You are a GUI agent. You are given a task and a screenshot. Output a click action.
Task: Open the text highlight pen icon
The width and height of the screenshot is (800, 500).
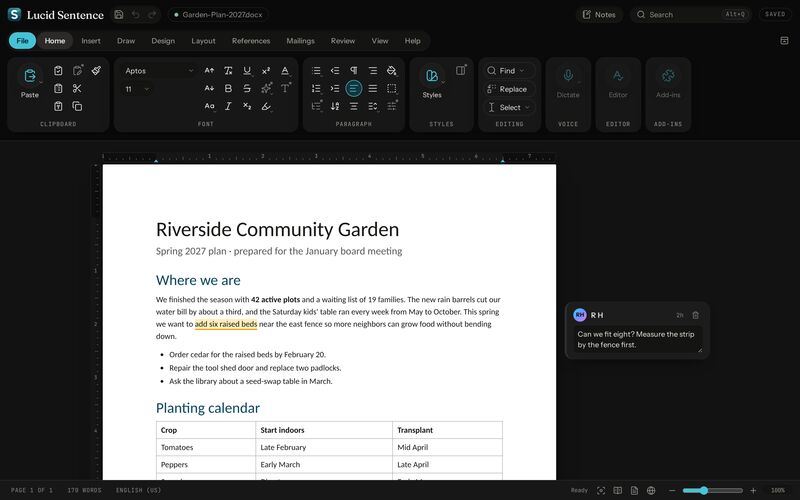[x=266, y=106]
